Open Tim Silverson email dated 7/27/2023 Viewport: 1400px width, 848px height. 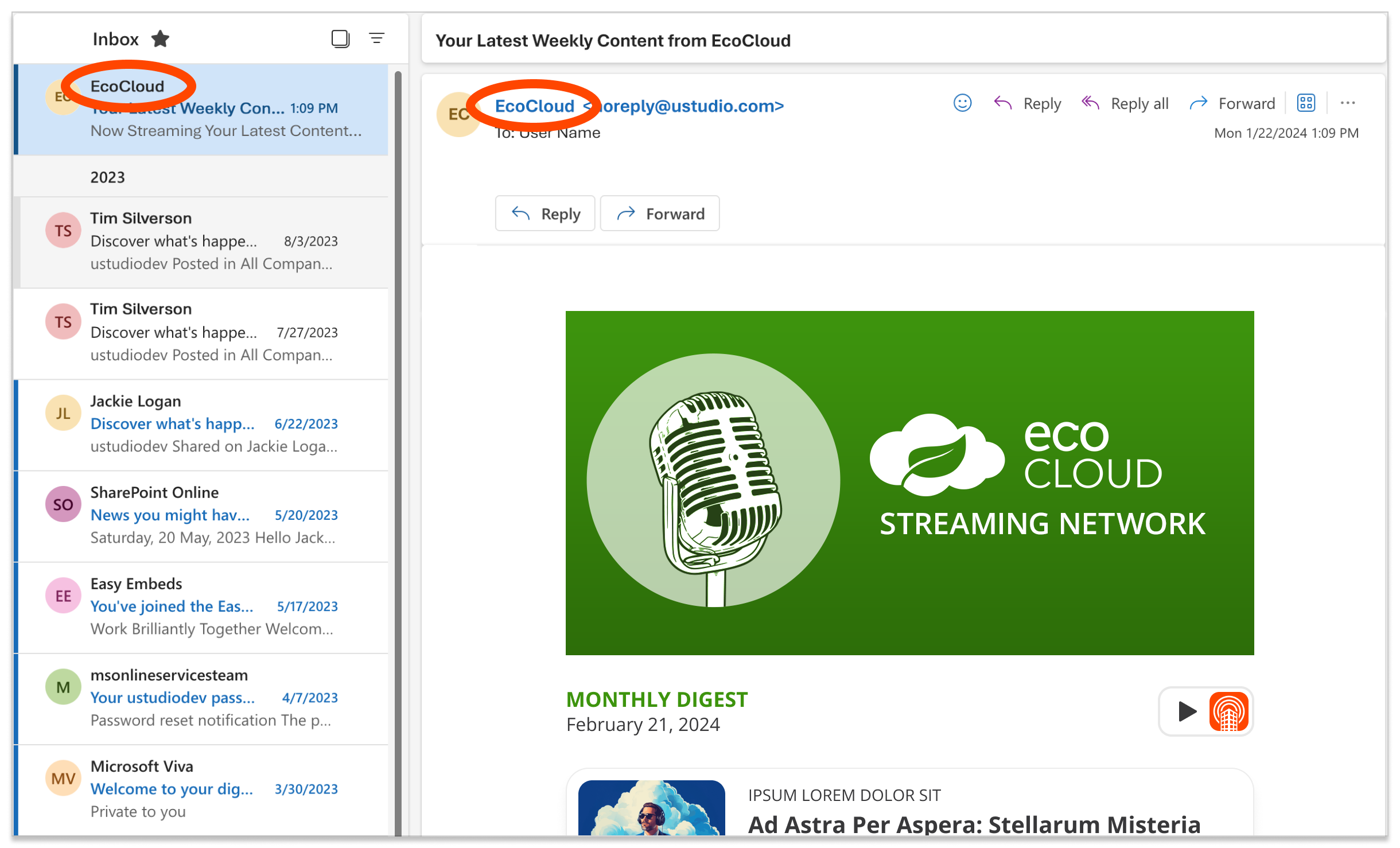(x=201, y=333)
